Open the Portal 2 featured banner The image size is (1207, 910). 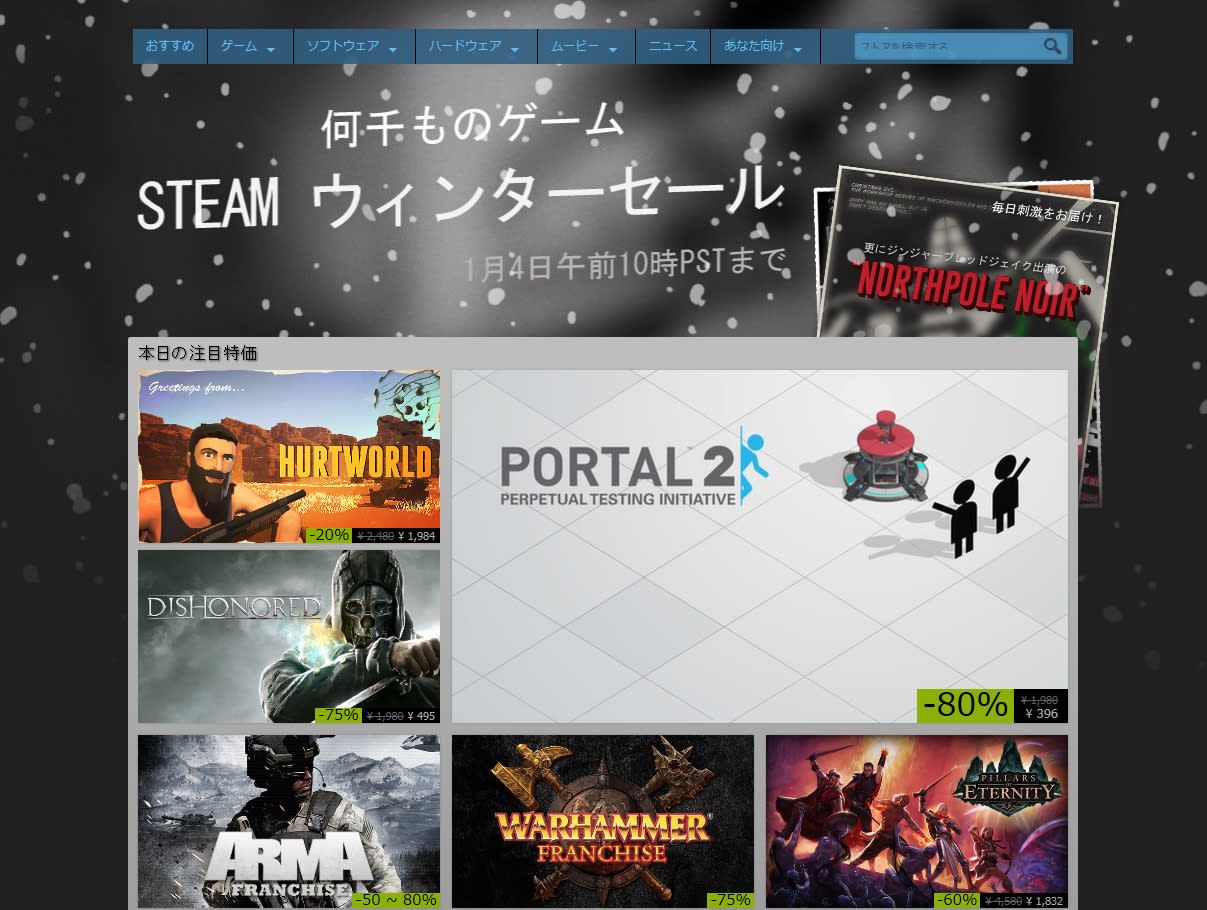coord(760,546)
